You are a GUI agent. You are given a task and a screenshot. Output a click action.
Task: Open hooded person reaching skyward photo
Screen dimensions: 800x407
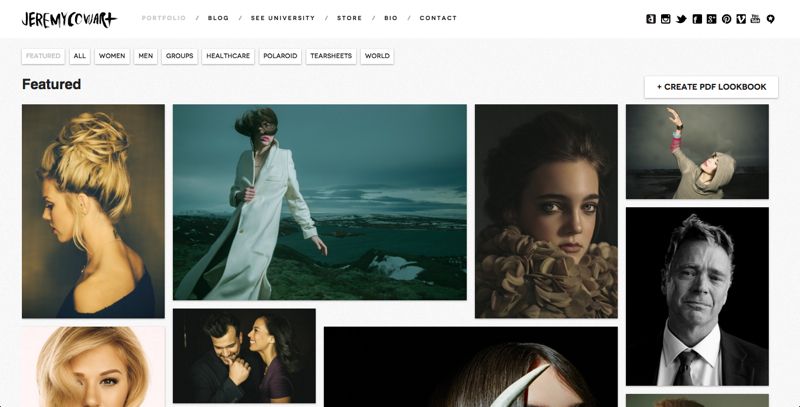point(697,151)
